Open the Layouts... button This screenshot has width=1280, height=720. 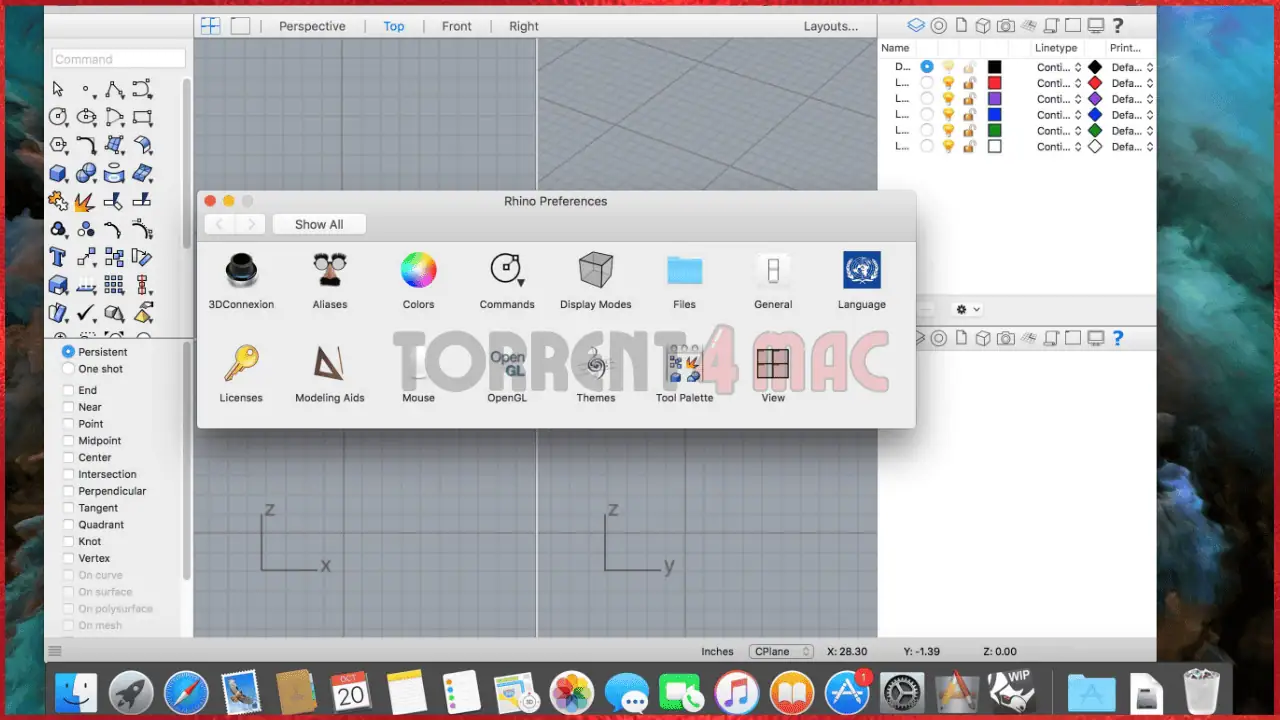(x=830, y=25)
